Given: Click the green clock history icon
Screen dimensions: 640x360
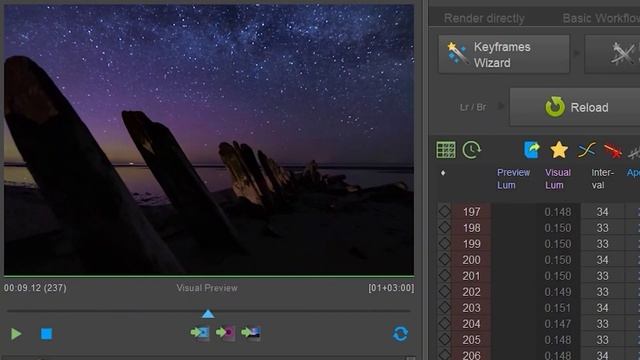Looking at the screenshot, I should pos(472,150).
